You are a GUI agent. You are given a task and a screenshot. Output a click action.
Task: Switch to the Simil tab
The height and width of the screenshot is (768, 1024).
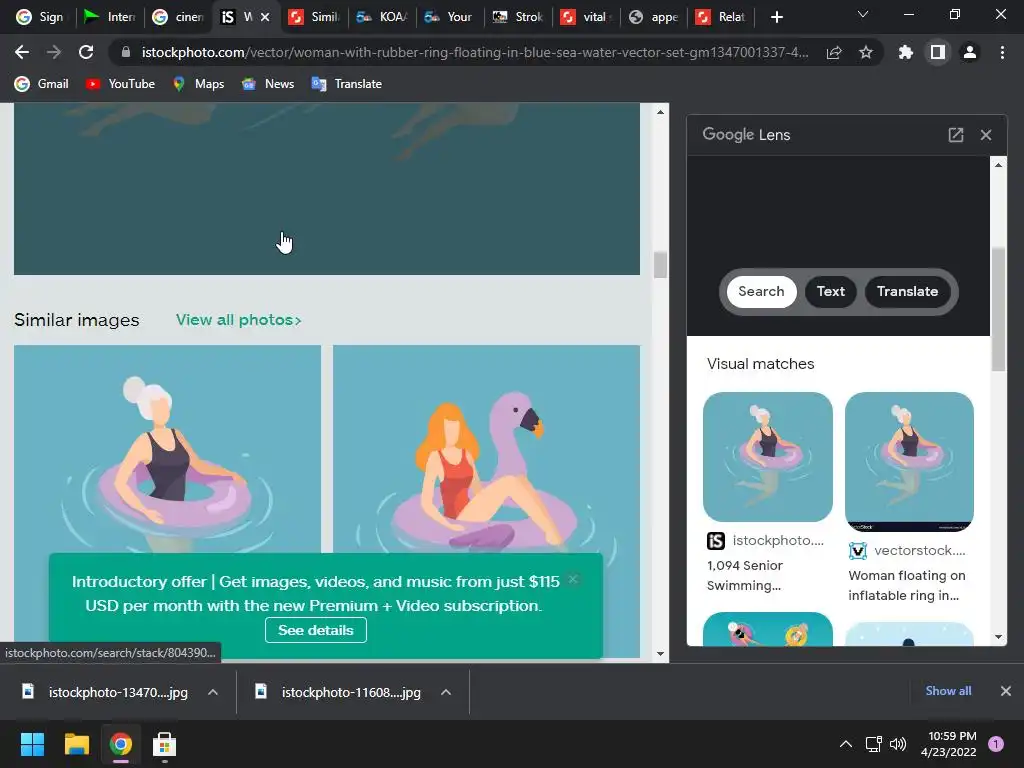(314, 17)
